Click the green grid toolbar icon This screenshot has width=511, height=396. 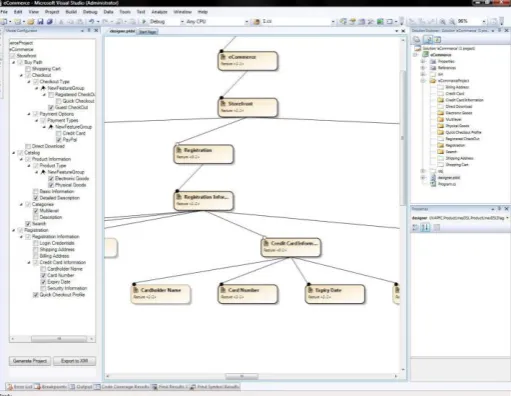coord(380,21)
